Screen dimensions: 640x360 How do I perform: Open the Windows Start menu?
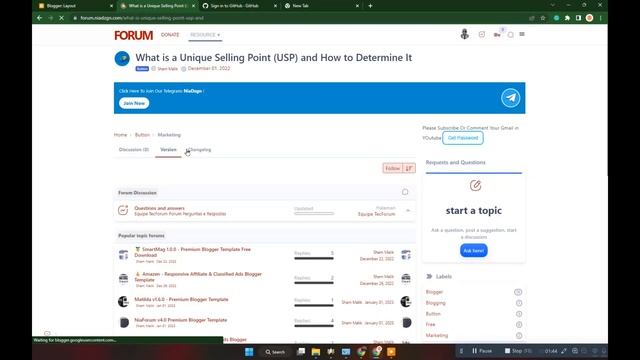coord(249,351)
